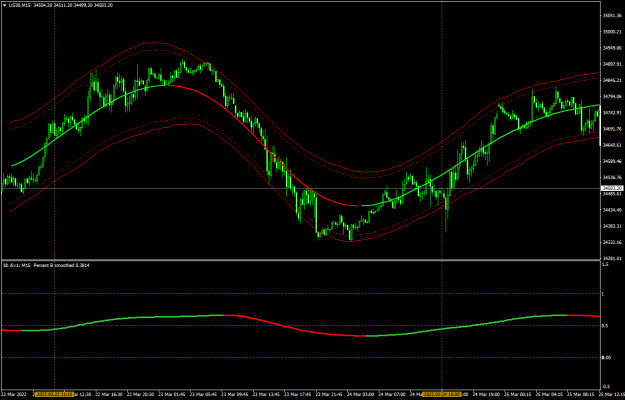Click the 23 Mar 17:45 time label
The image size is (625, 400).
299,394
